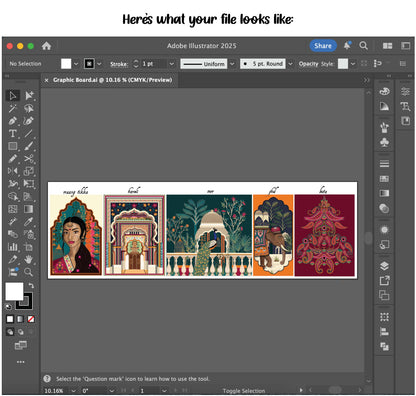Choose the Magic Wand tool
This screenshot has height=396, width=416.
click(x=13, y=108)
